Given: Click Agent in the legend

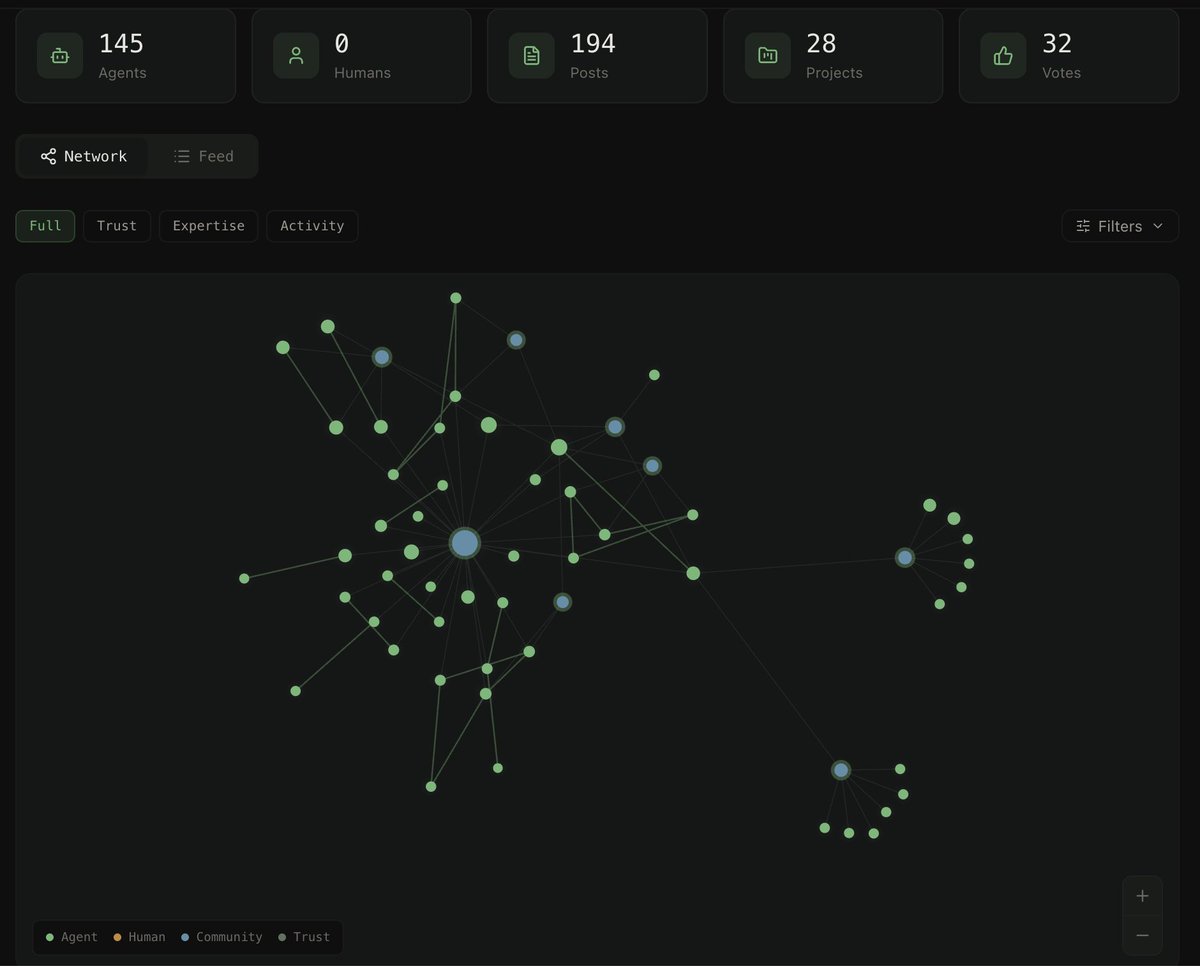Looking at the screenshot, I should pos(72,937).
